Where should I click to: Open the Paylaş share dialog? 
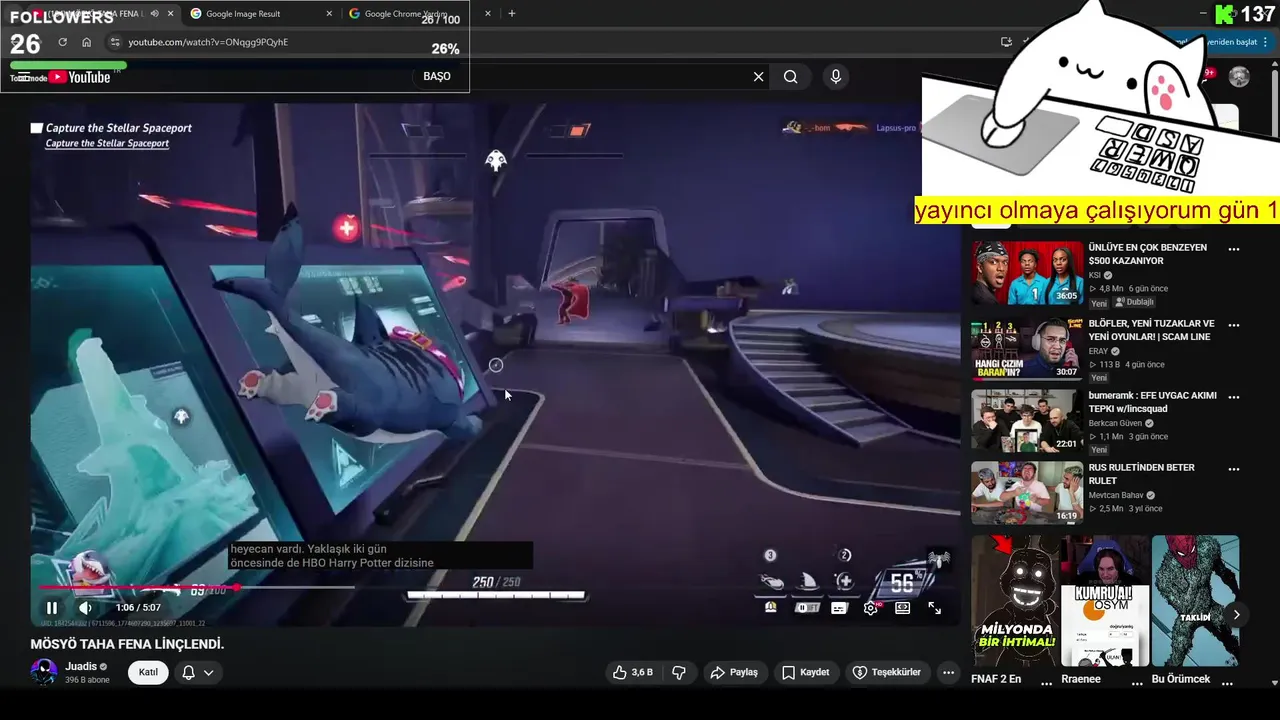[x=734, y=672]
